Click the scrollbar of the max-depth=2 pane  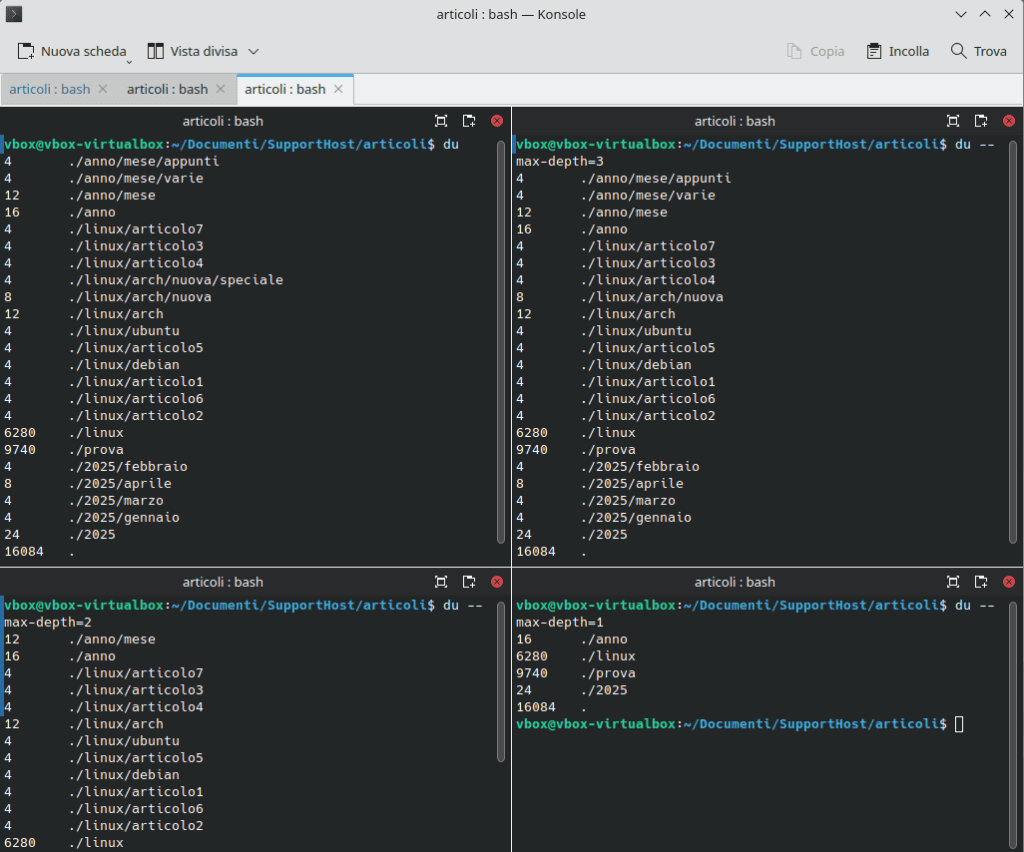pos(501,682)
